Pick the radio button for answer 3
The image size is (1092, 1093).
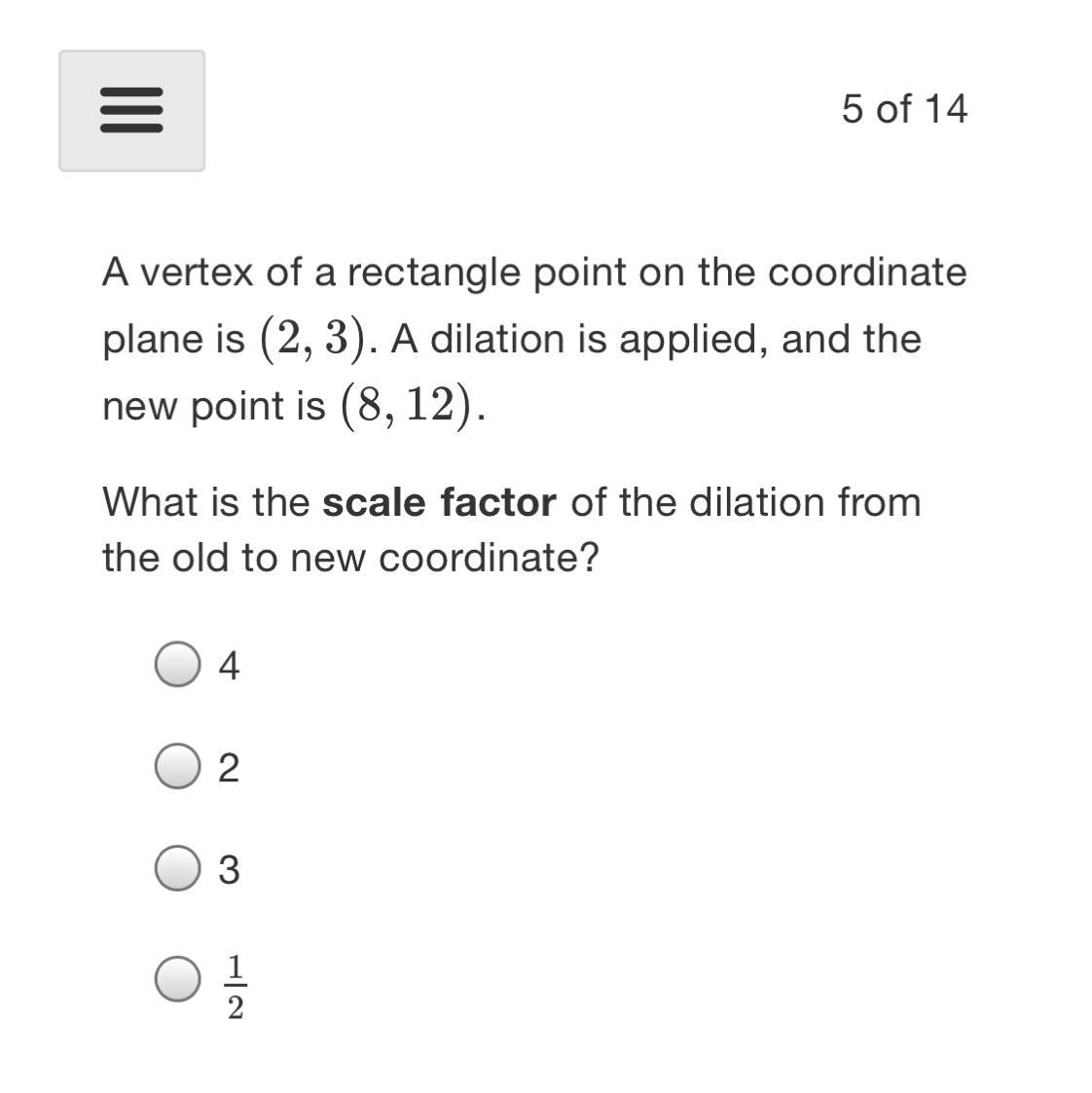[177, 868]
